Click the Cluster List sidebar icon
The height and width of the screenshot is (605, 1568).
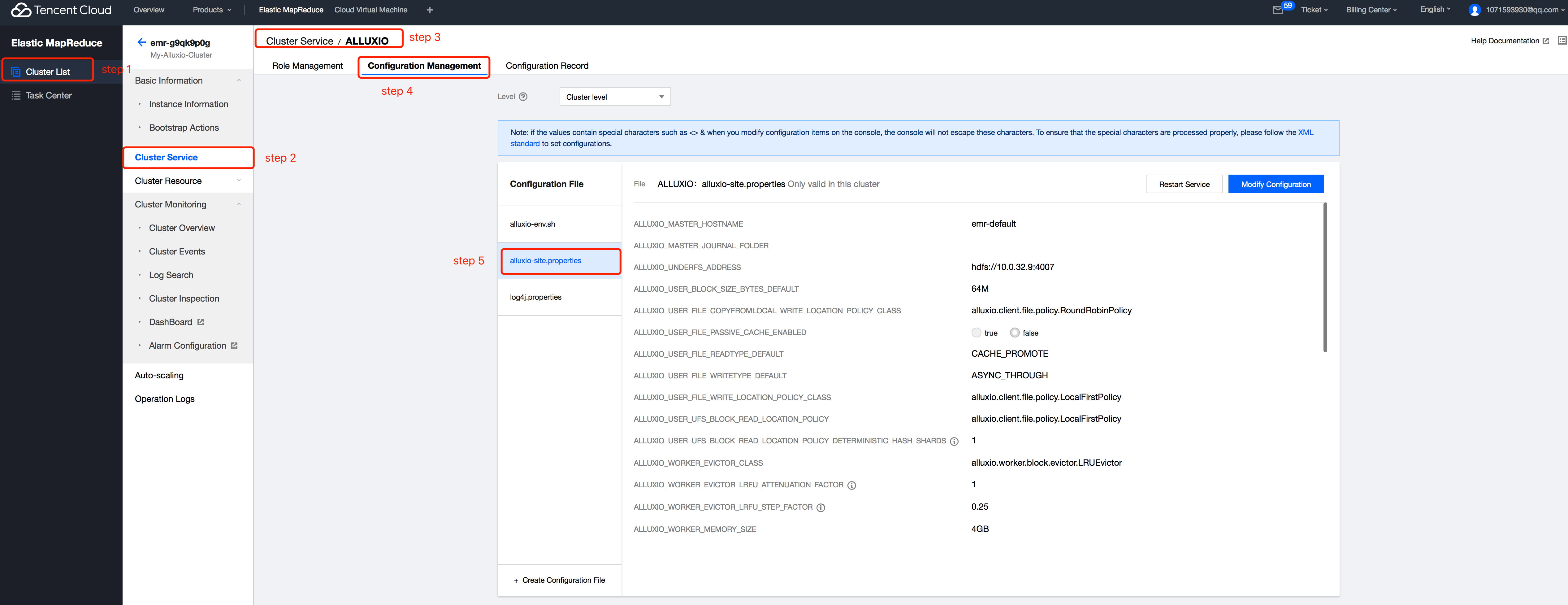point(16,72)
